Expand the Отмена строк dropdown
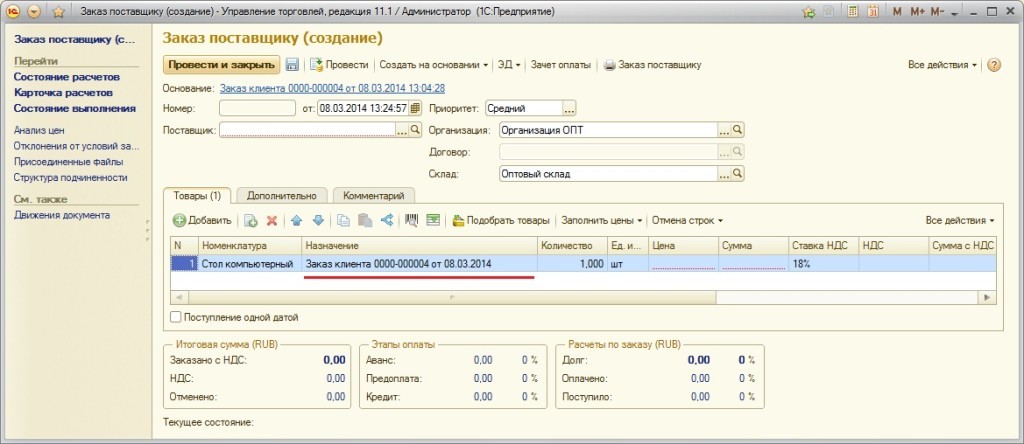The height and width of the screenshot is (444, 1024). tap(687, 221)
